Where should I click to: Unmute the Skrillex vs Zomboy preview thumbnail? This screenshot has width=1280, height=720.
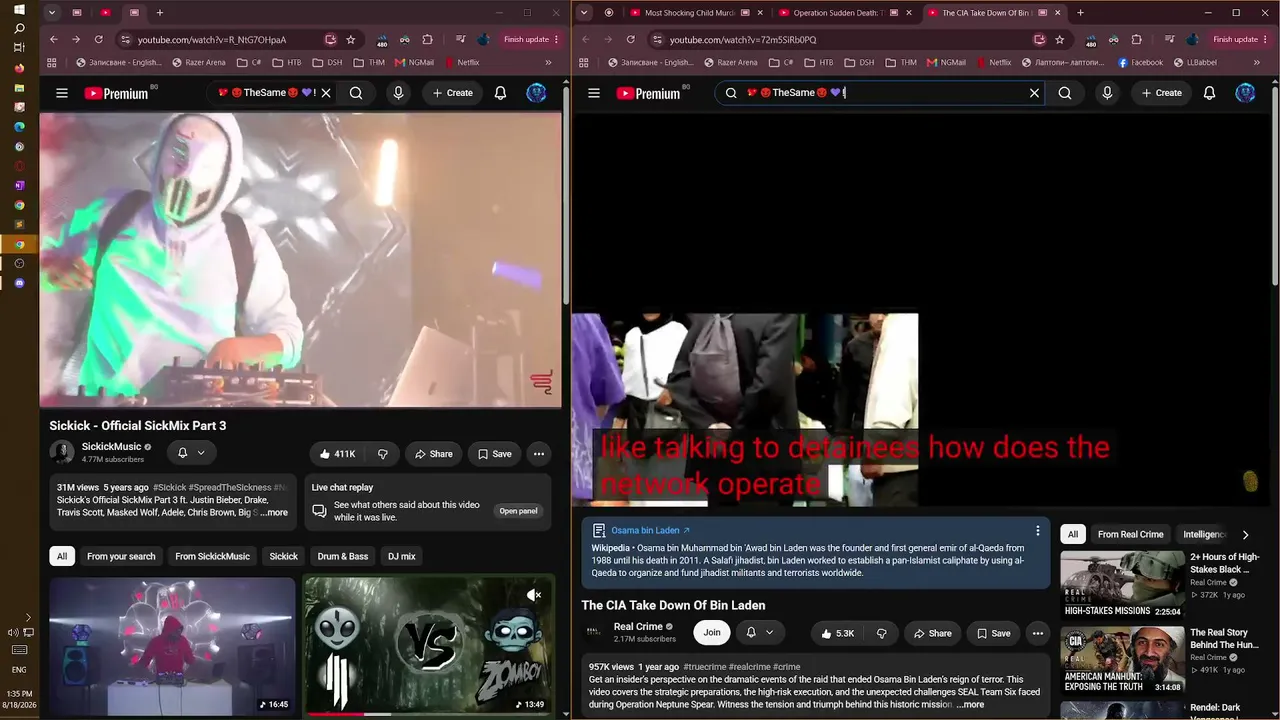tap(534, 595)
